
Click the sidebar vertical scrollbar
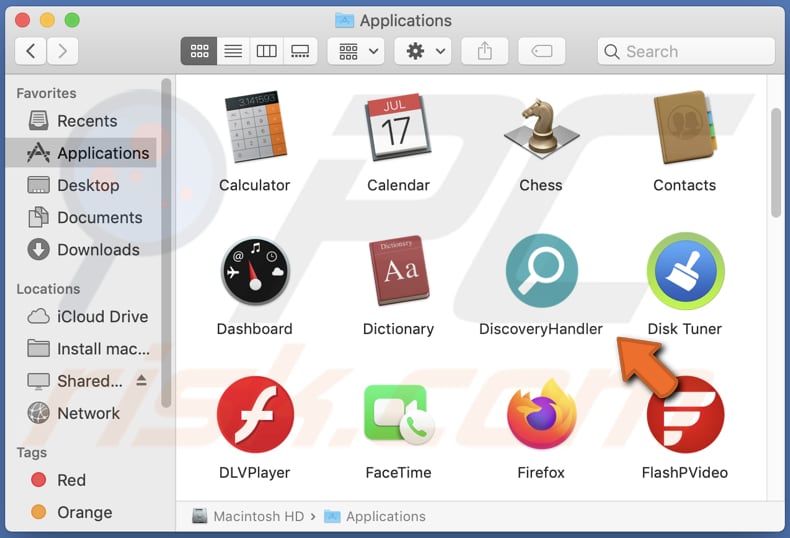click(166, 243)
